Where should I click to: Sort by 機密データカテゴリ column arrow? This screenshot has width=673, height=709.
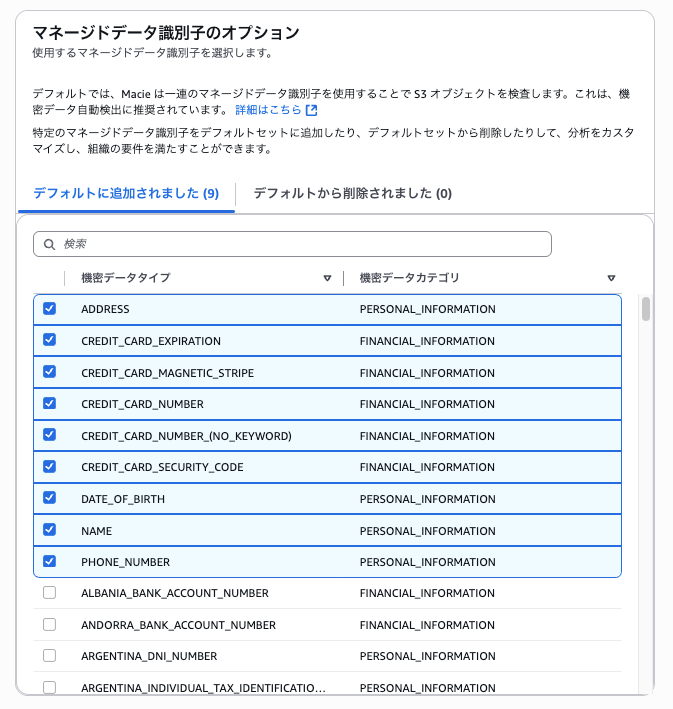point(611,278)
